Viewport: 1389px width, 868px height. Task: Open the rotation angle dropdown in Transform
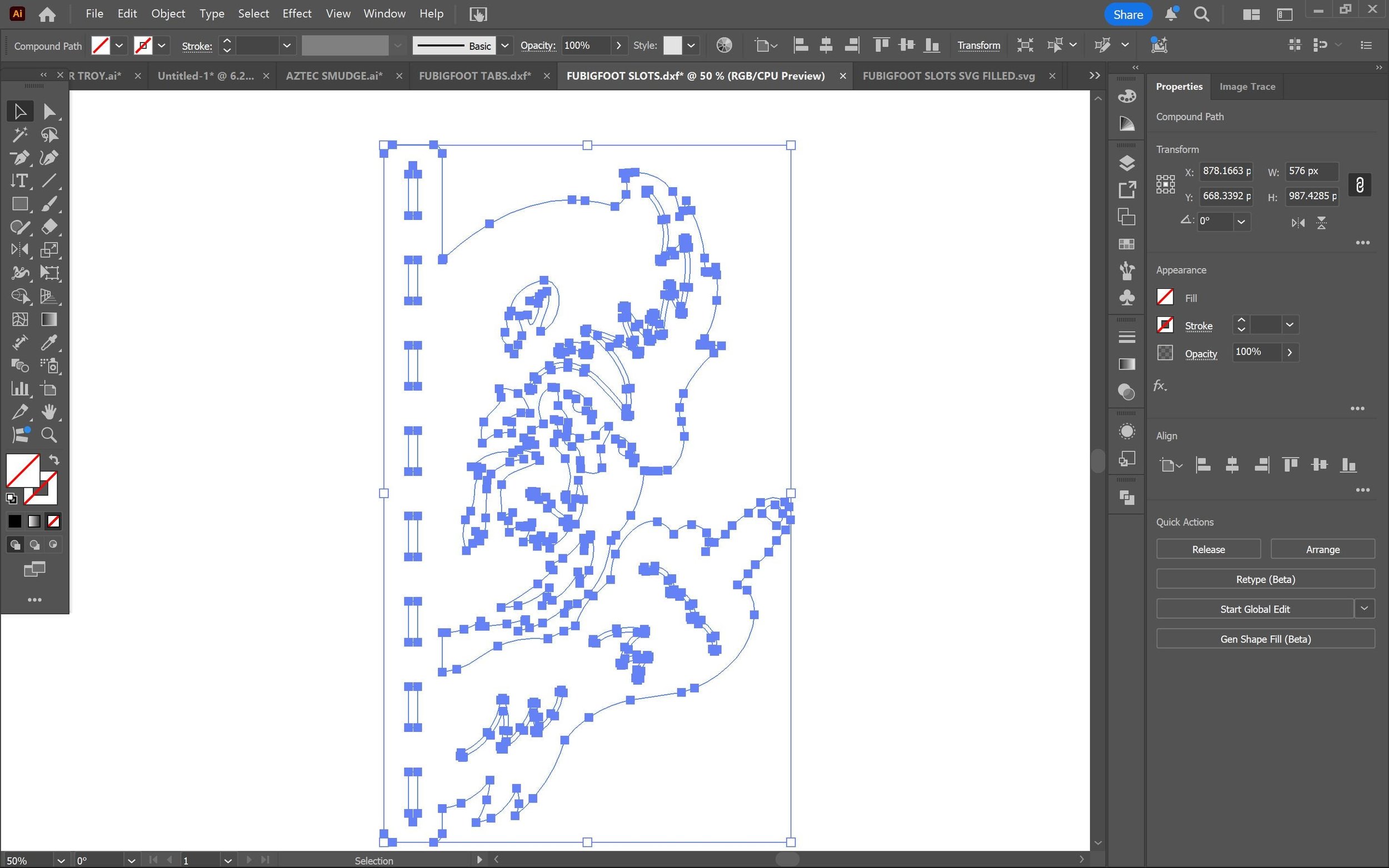pyautogui.click(x=1241, y=222)
